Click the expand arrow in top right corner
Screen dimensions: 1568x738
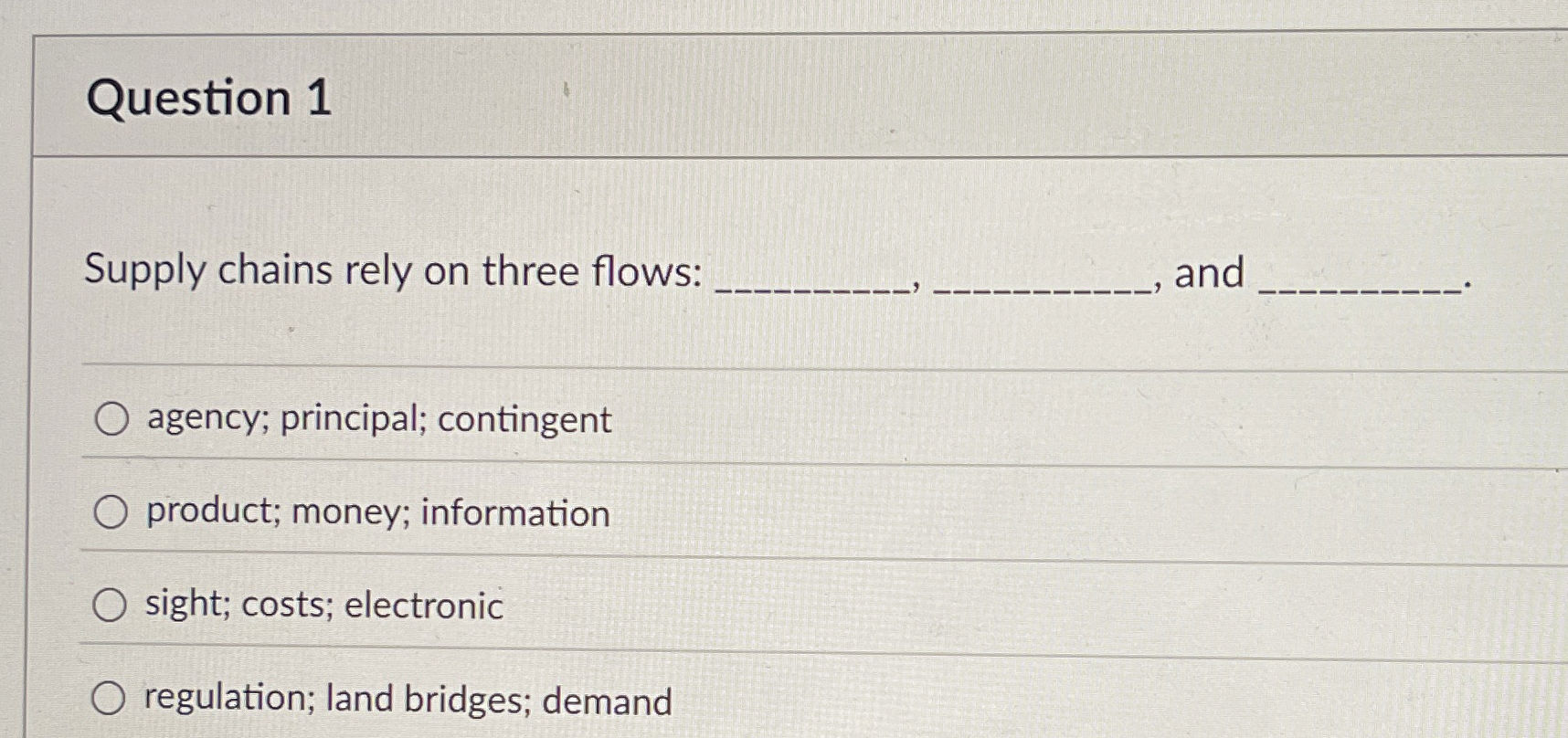pos(1557,40)
